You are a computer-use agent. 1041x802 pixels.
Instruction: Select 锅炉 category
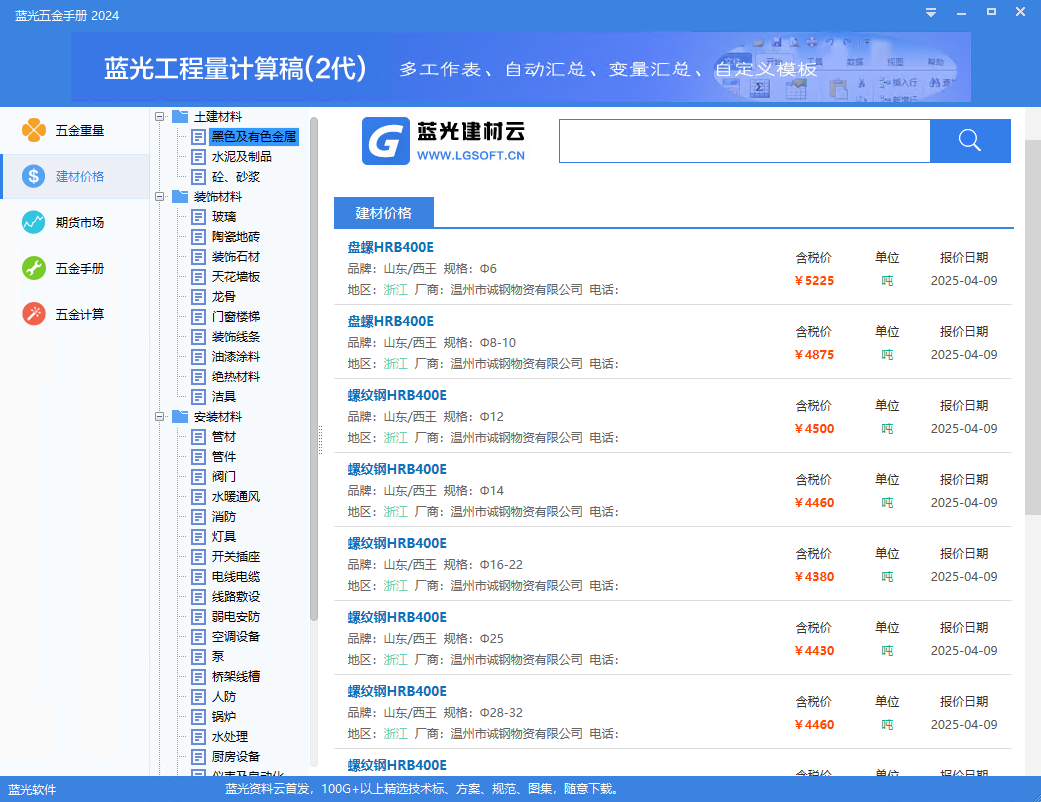(224, 716)
